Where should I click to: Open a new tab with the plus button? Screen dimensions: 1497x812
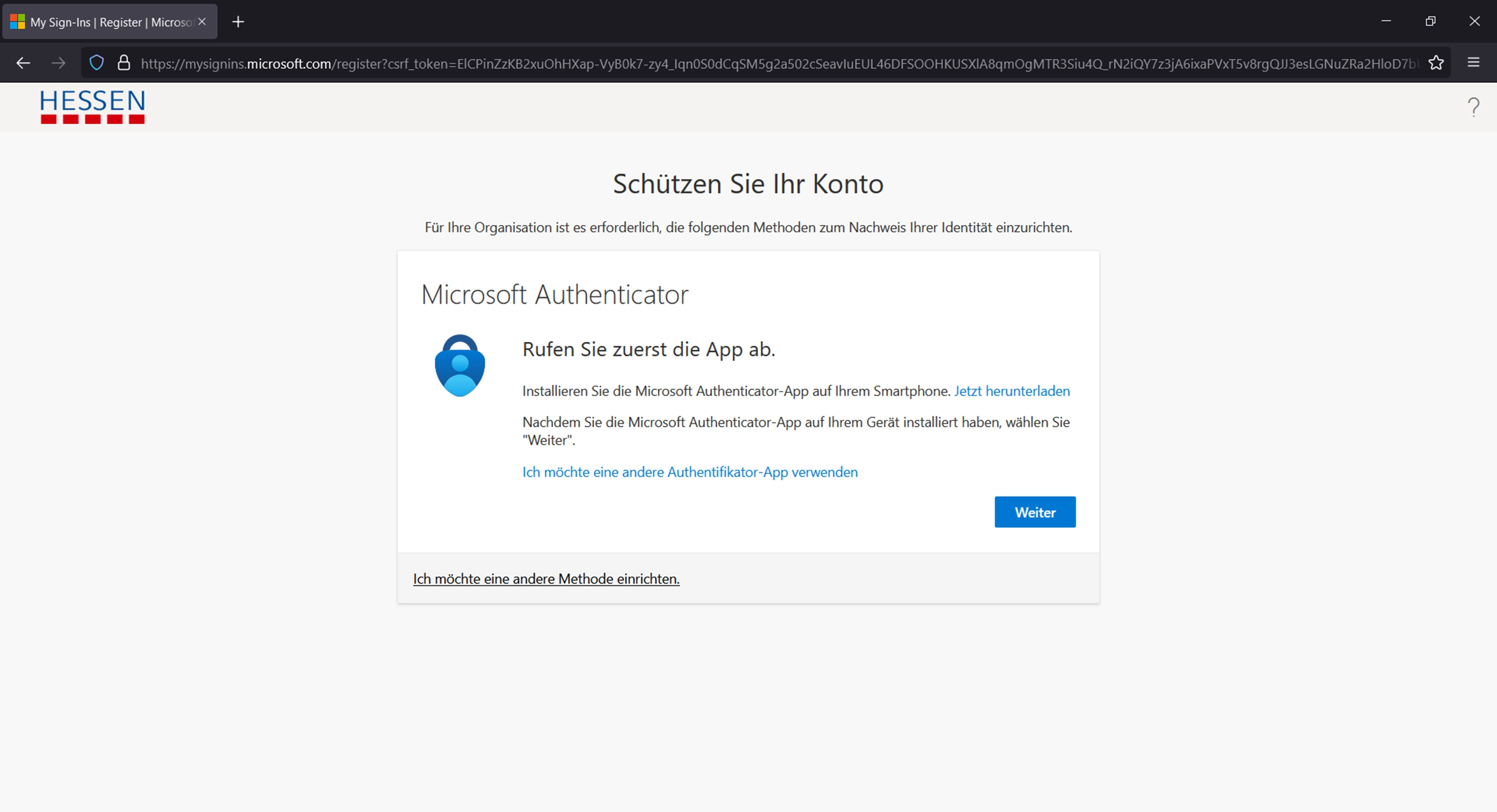pos(238,22)
